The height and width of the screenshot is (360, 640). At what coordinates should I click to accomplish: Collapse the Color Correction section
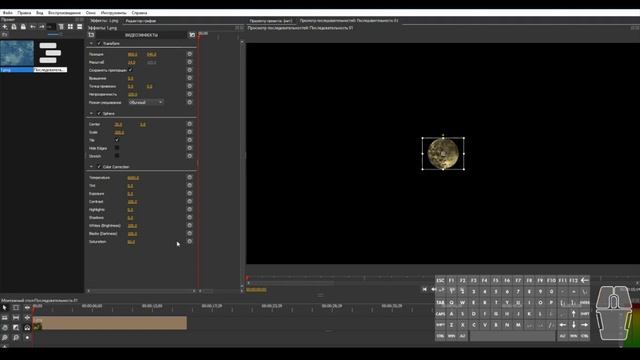pos(91,167)
